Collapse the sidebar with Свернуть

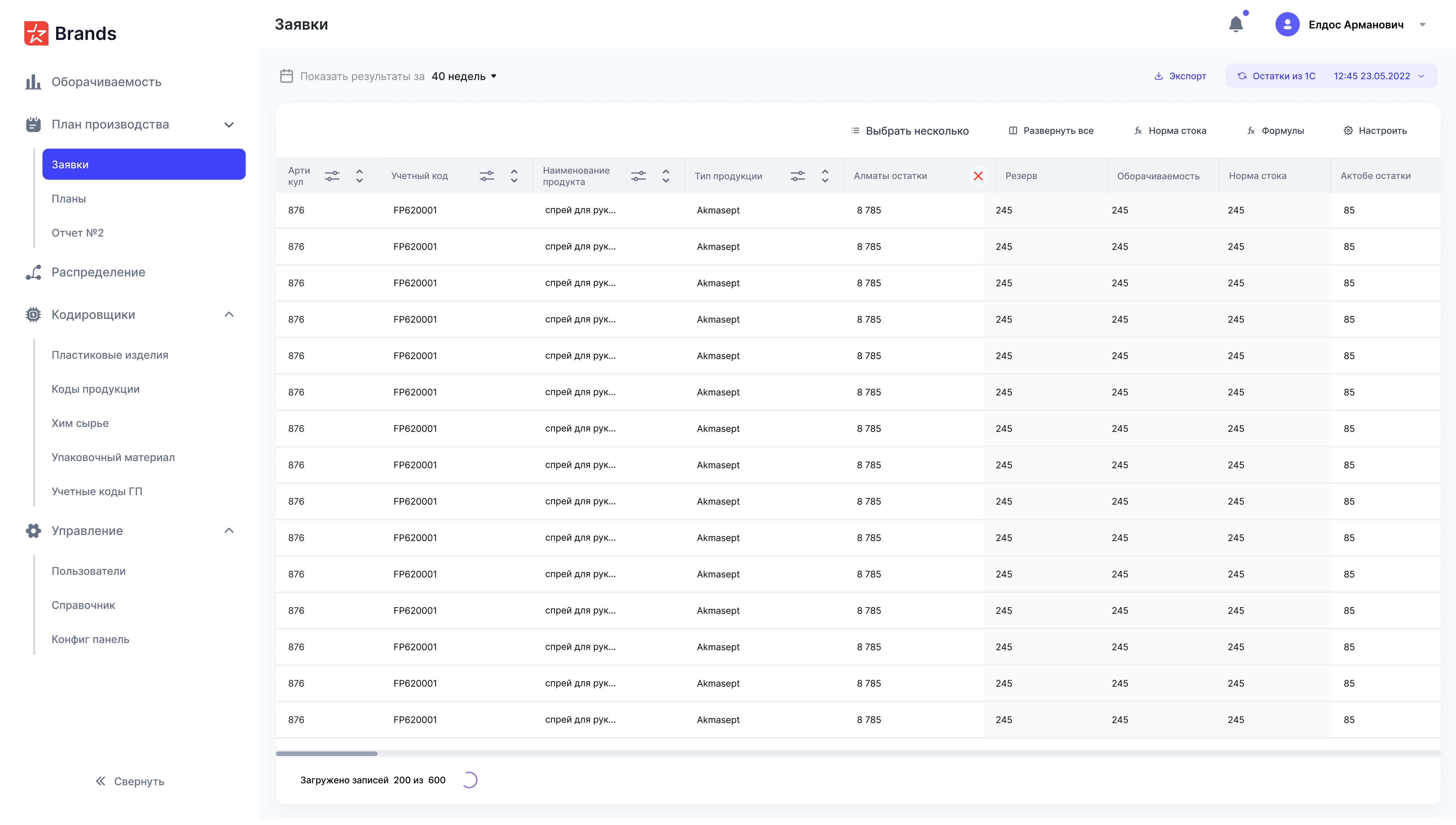click(130, 781)
